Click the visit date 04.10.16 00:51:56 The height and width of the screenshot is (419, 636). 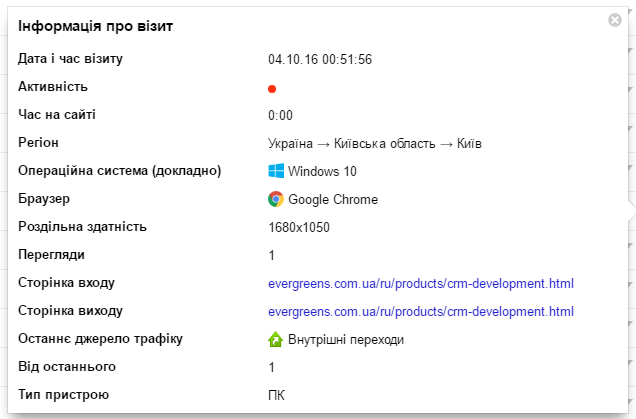tap(320, 60)
